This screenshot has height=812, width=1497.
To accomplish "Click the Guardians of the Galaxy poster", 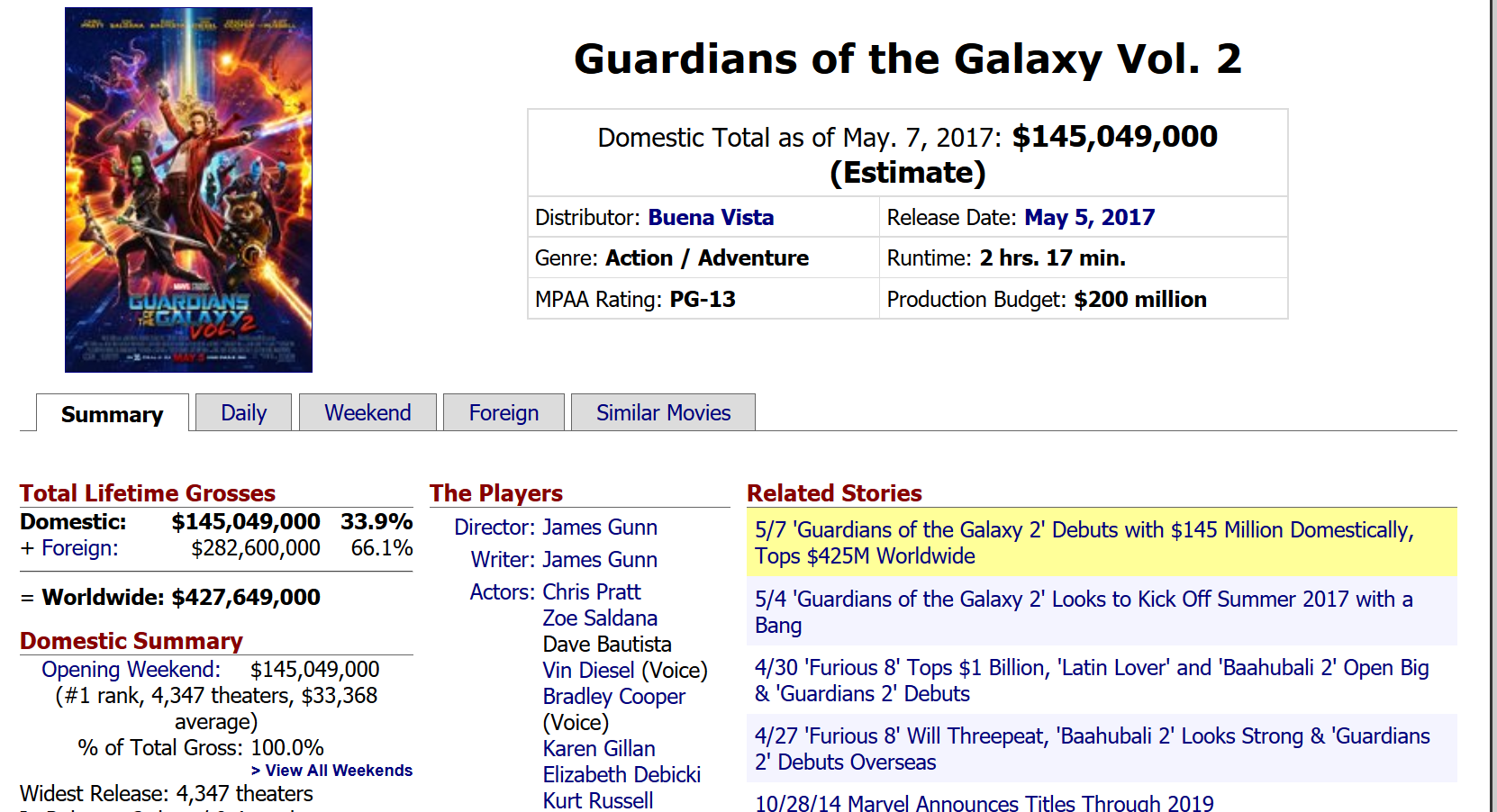I will pos(188,190).
